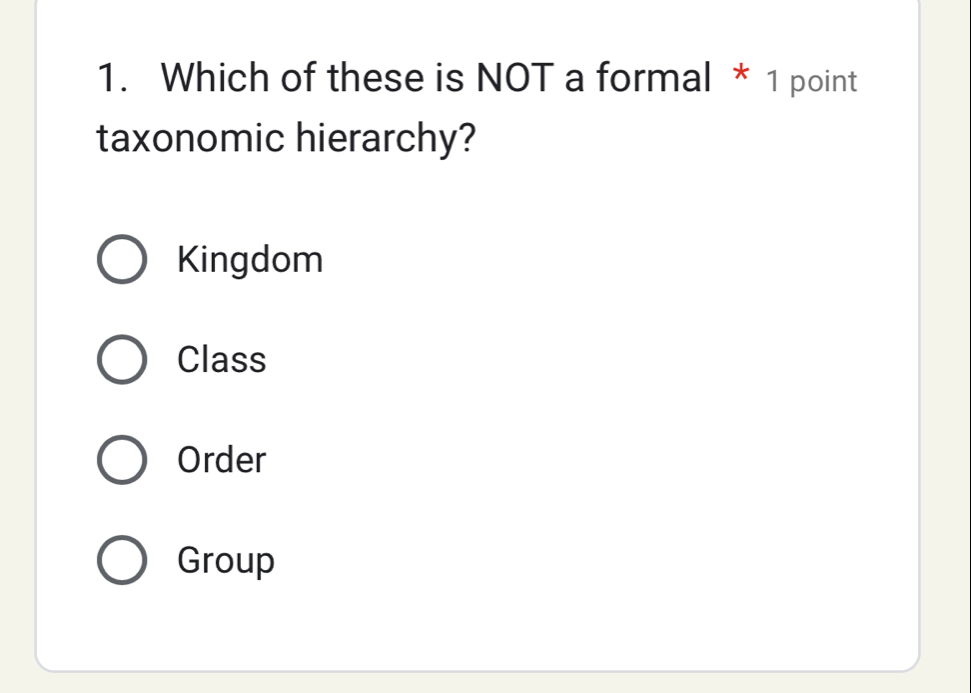Image resolution: width=971 pixels, height=693 pixels.
Task: Click the 'Order' answer label text
Action: (222, 460)
